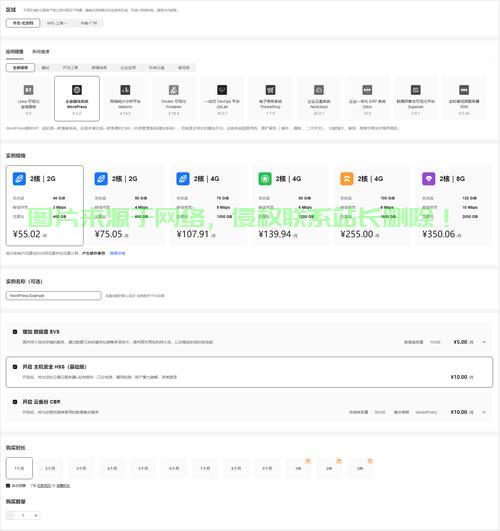Screen dimensions: 500x531
Task: Pick the PrestaShop e-commerce image icon
Action: click(270, 90)
